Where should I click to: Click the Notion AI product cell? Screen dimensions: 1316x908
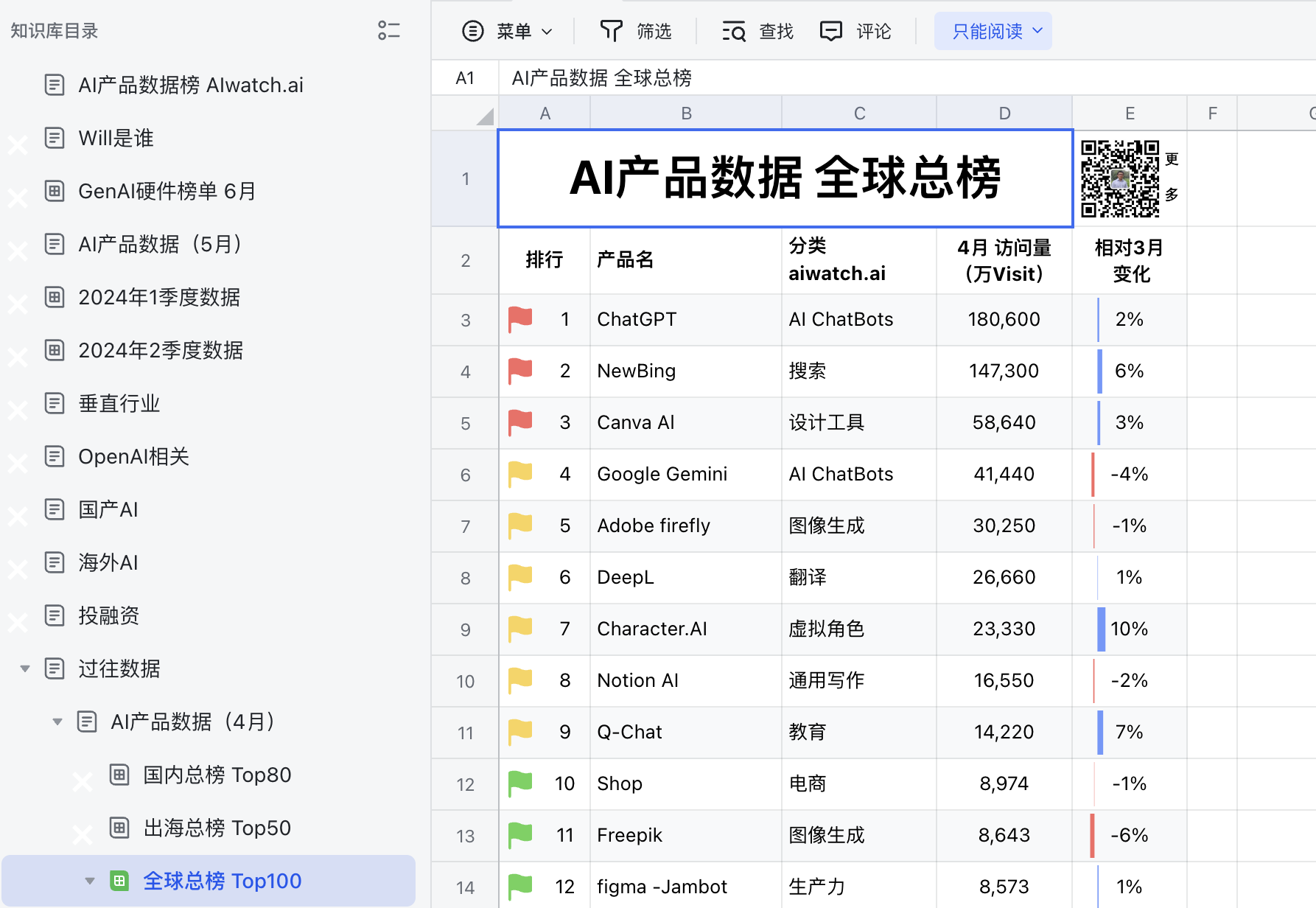[686, 681]
